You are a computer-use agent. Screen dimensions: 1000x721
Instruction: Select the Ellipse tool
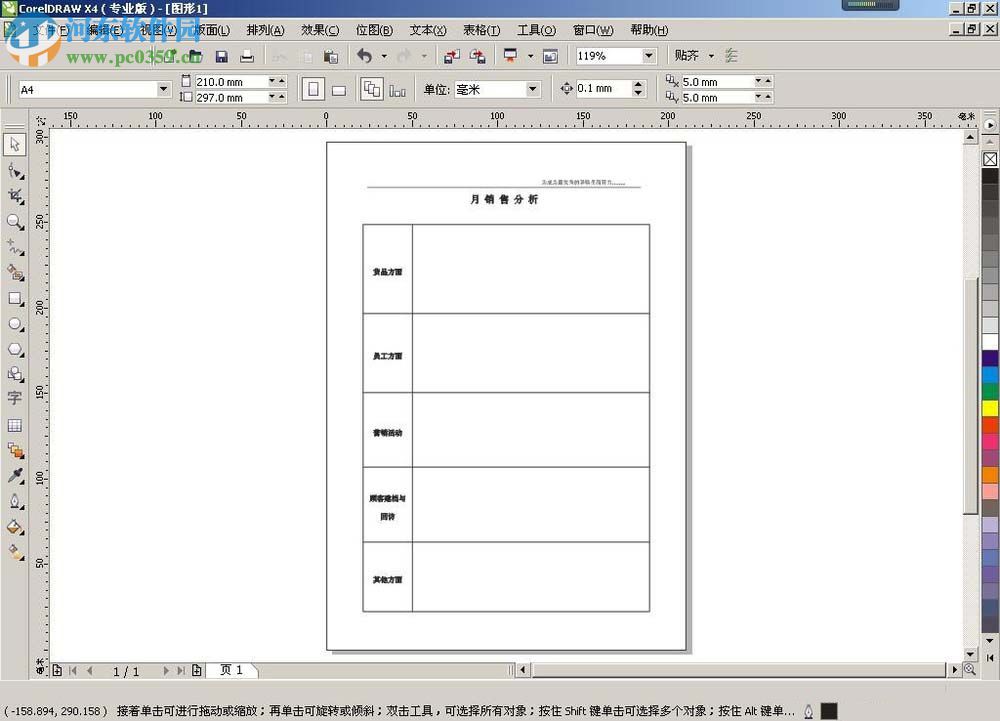pyautogui.click(x=15, y=323)
